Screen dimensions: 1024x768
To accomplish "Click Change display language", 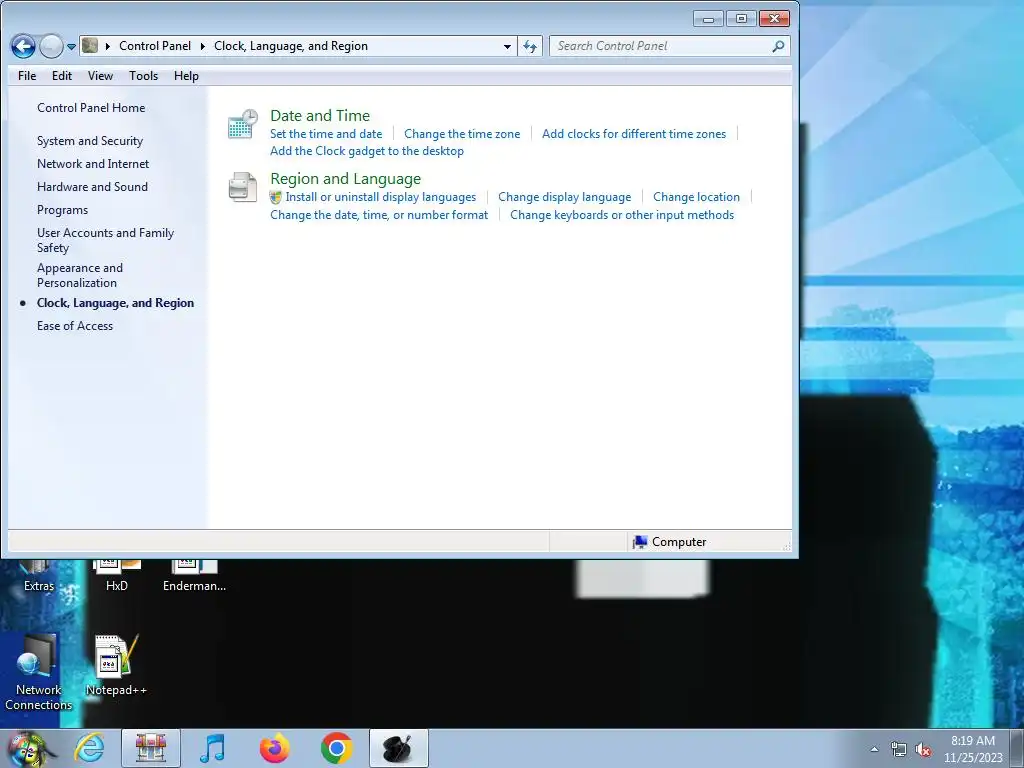I will point(564,197).
